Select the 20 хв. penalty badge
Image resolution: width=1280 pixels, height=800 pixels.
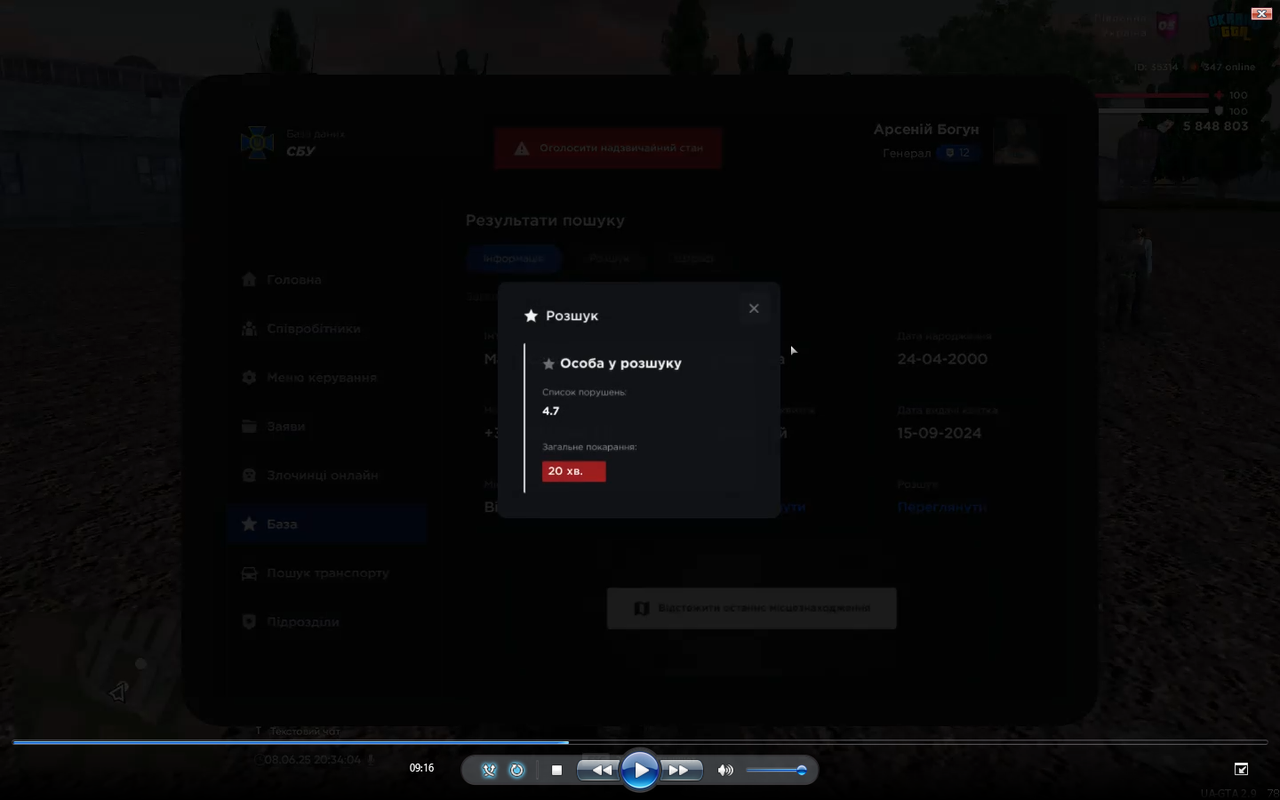point(574,471)
